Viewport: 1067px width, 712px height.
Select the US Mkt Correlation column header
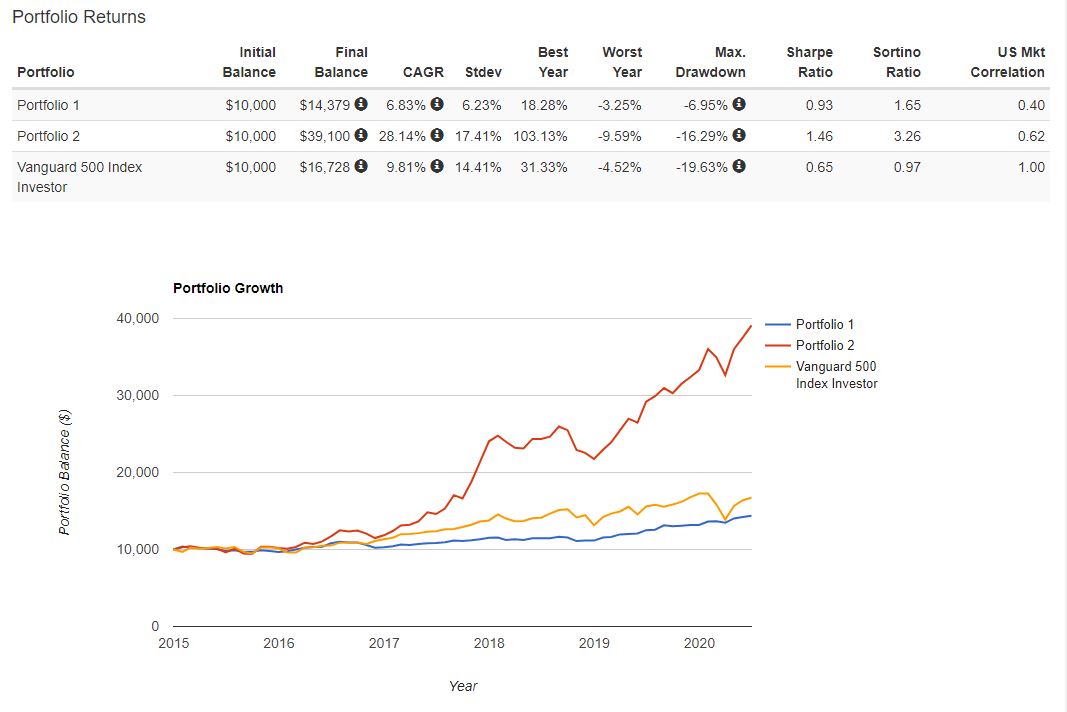[x=1007, y=62]
